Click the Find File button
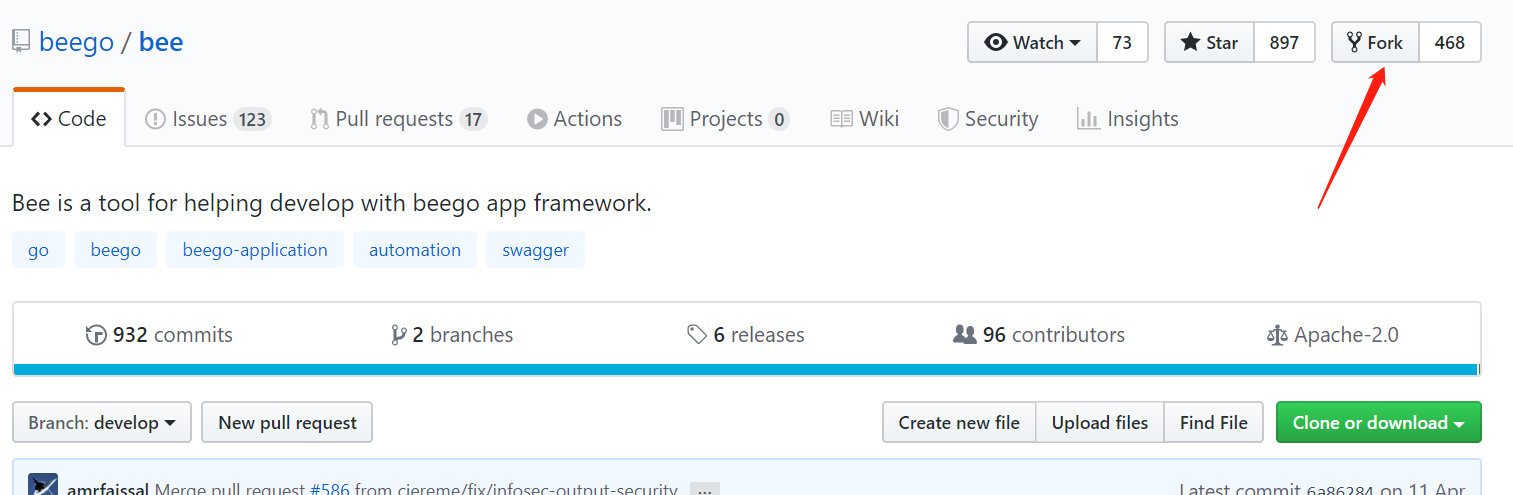Screen dimensions: 1513x495 point(1213,422)
